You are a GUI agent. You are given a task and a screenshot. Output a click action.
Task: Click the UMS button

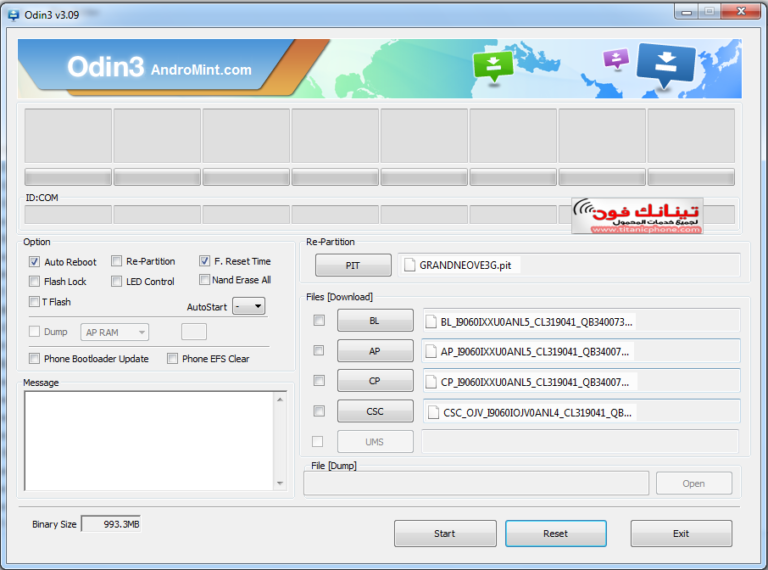375,442
